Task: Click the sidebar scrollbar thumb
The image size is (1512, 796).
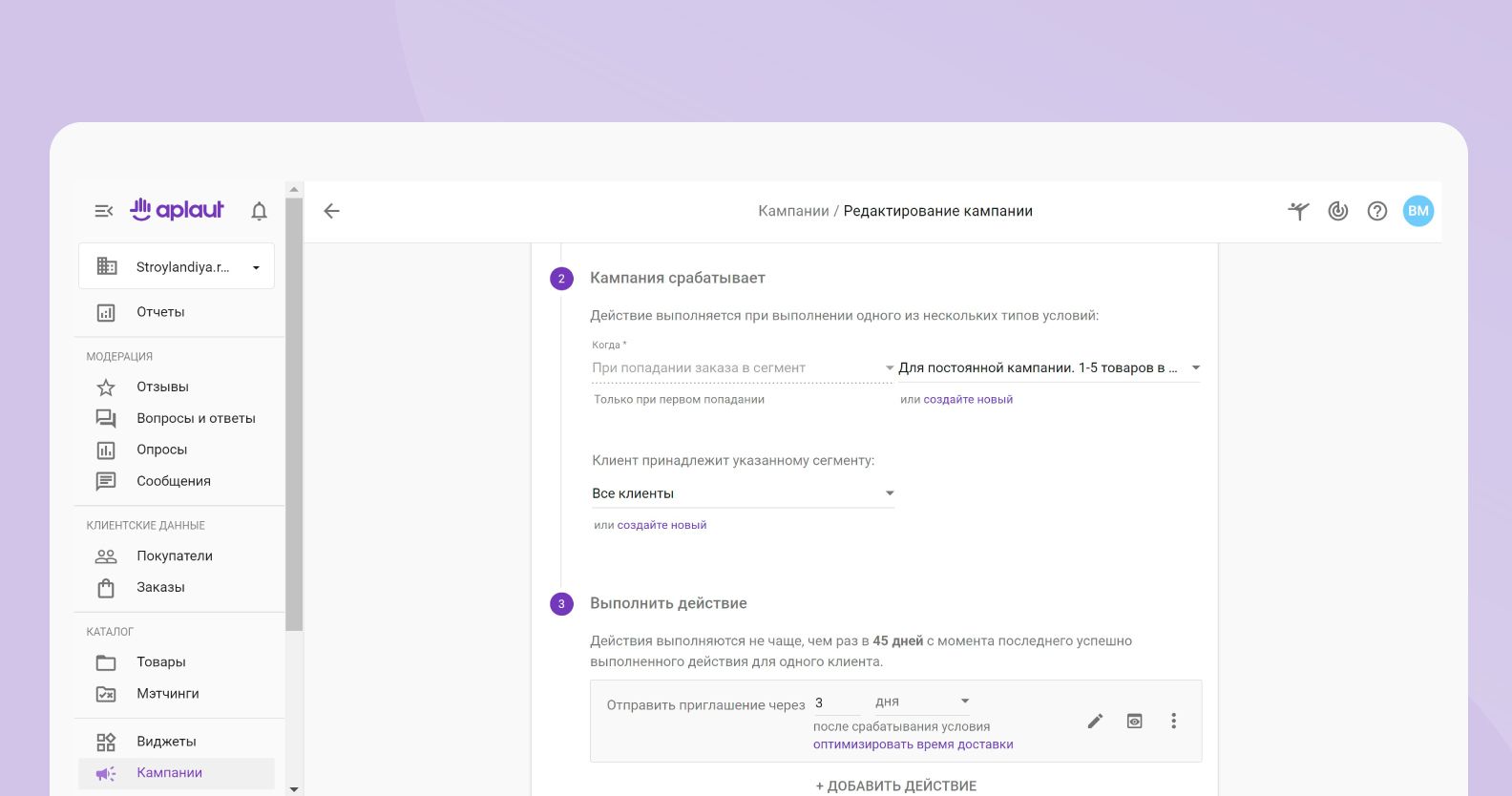Action: 294,414
